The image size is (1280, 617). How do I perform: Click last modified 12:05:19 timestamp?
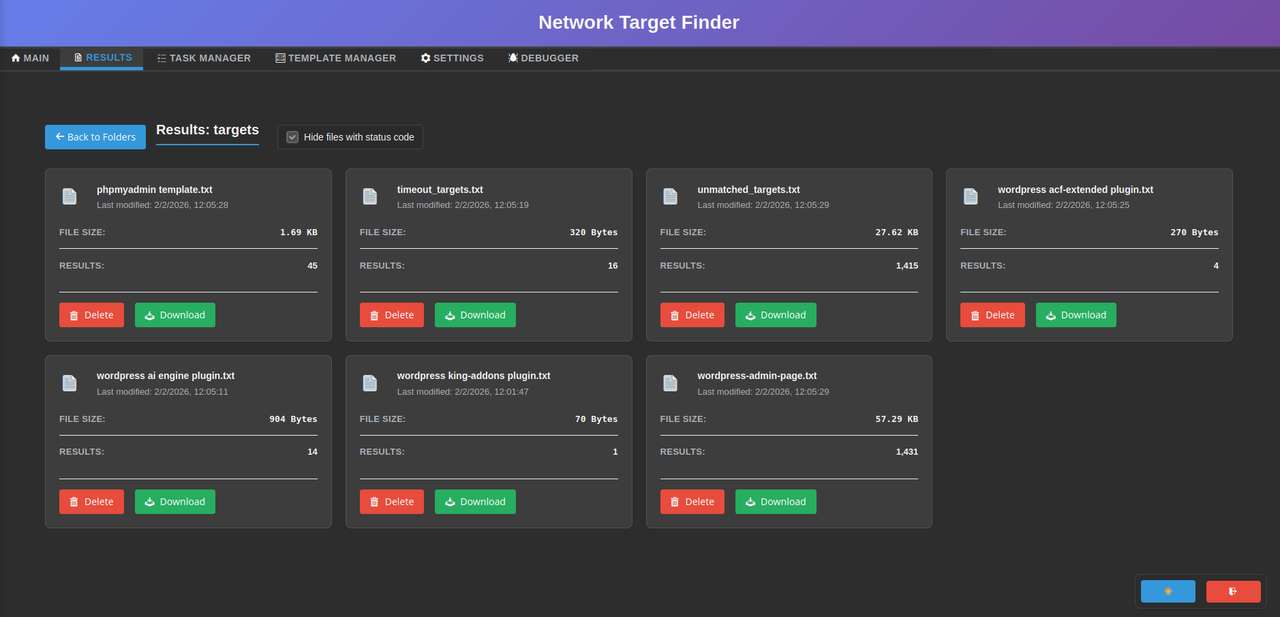click(463, 205)
